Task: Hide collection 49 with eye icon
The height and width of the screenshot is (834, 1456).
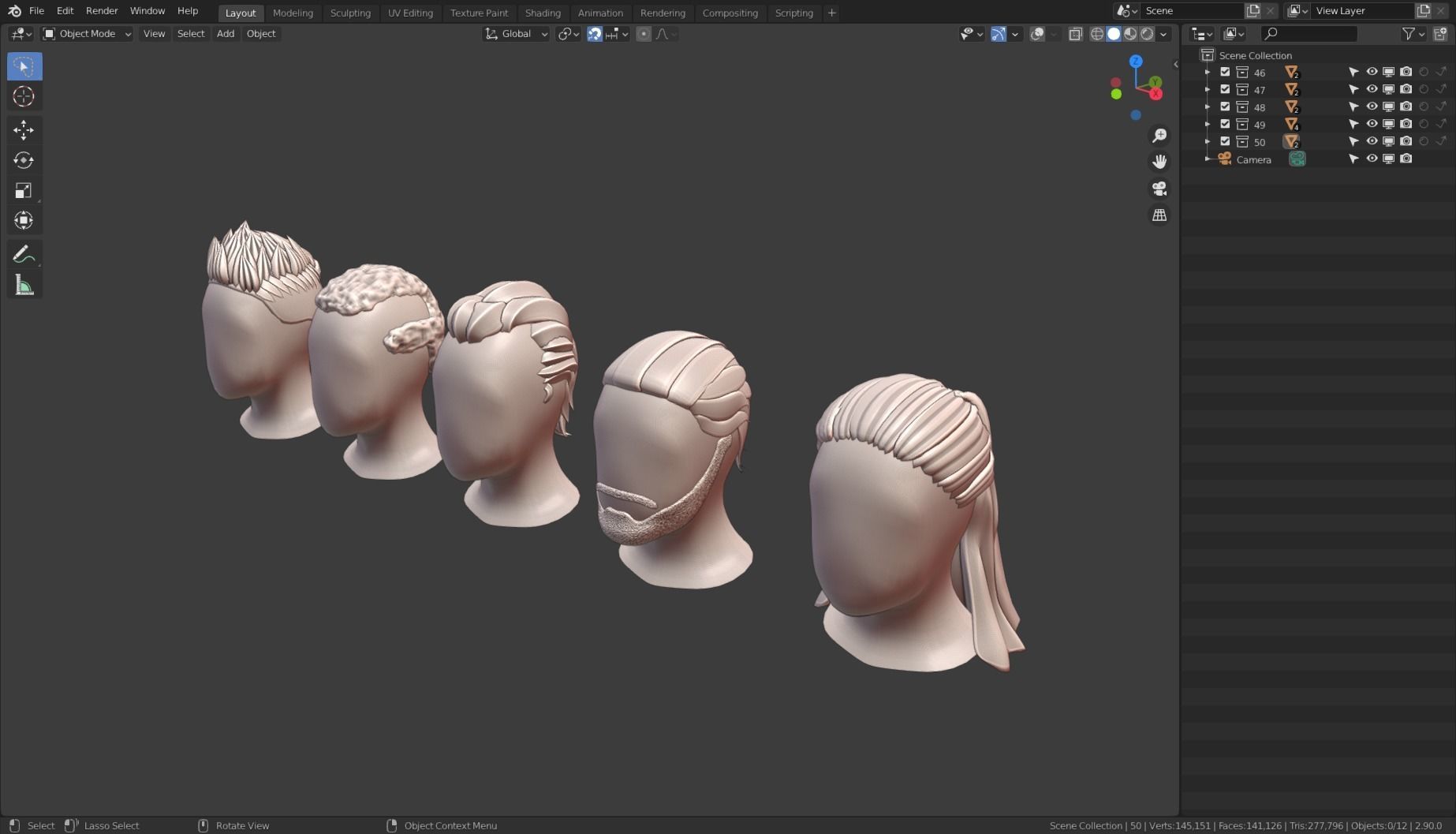Action: point(1372,124)
